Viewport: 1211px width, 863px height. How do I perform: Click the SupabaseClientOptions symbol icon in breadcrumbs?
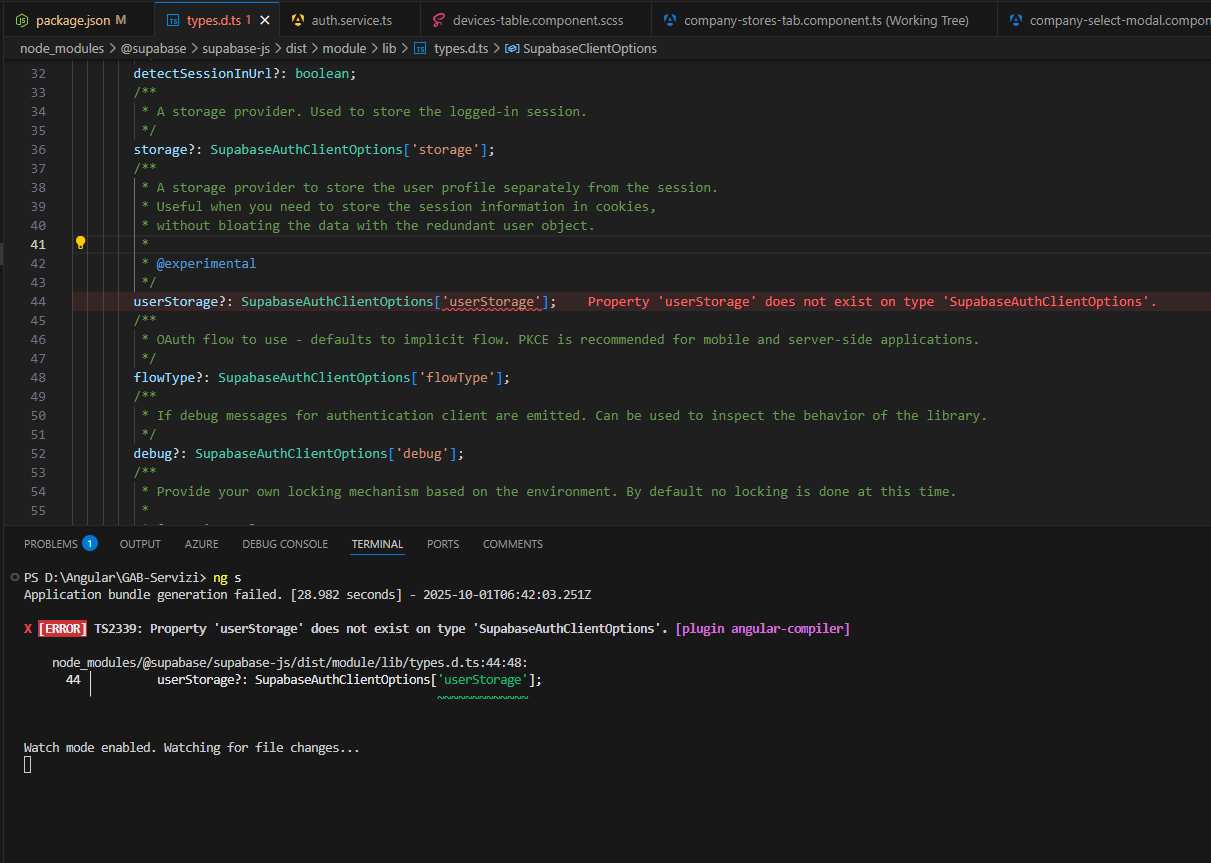[511, 48]
